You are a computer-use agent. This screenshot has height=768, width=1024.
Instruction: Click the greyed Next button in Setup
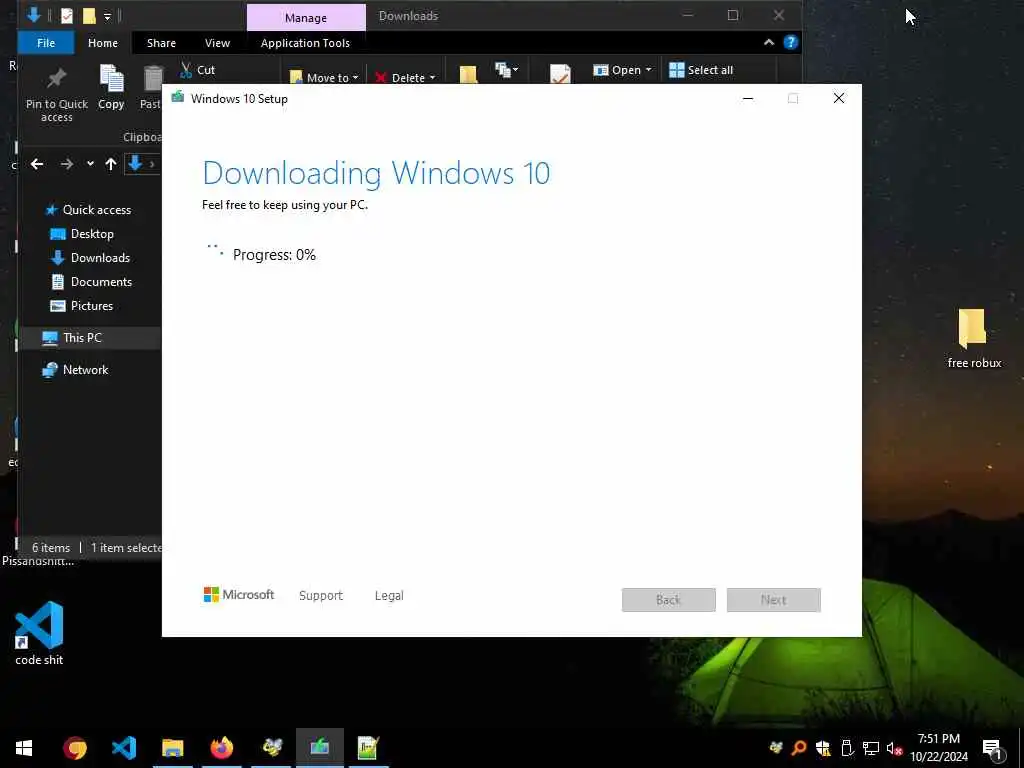tap(774, 600)
